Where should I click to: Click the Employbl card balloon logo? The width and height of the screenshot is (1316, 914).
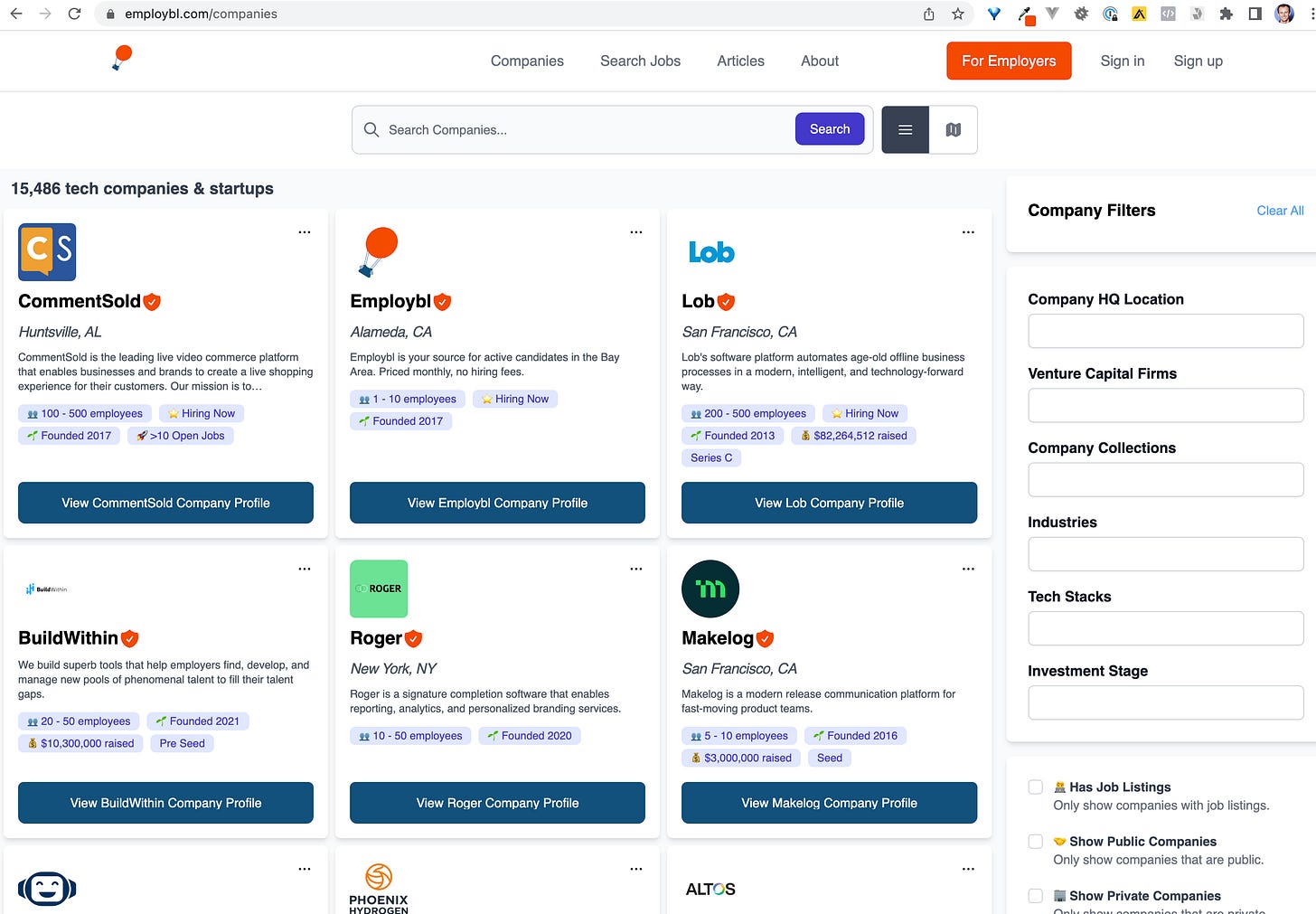click(x=379, y=252)
